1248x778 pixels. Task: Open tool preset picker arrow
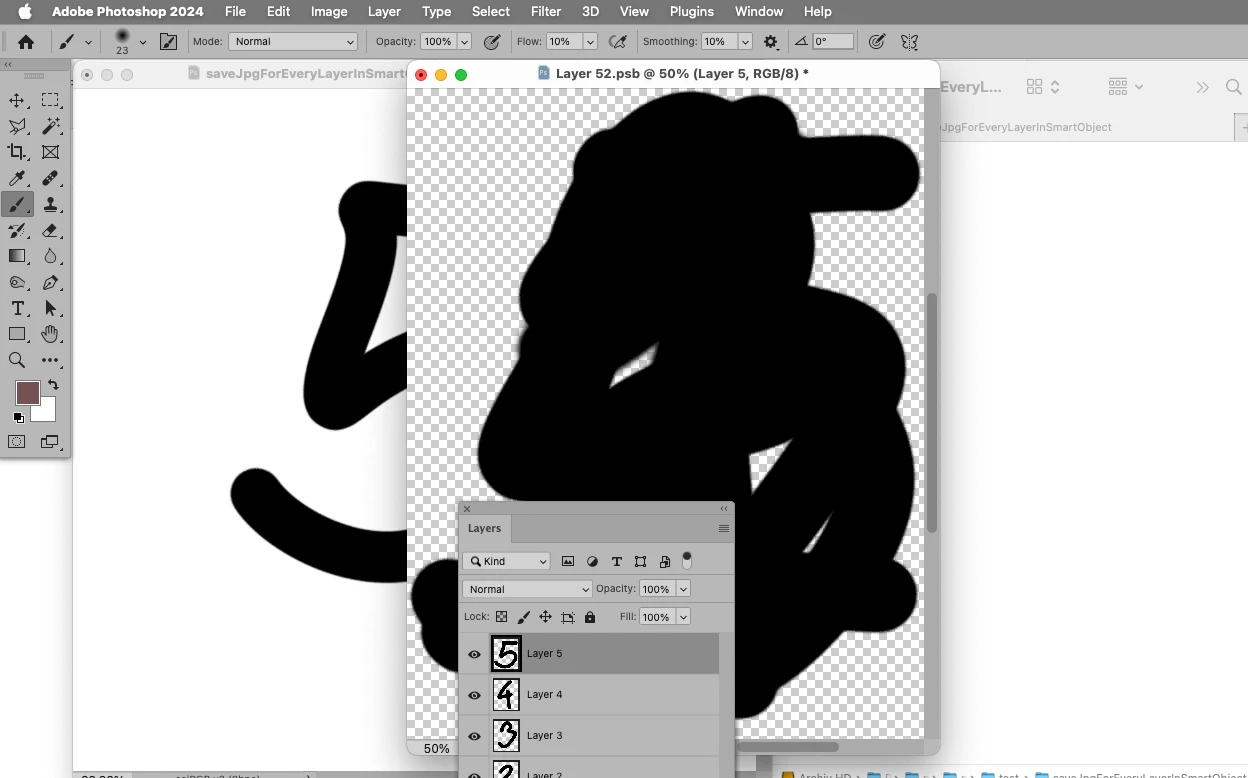(88, 42)
